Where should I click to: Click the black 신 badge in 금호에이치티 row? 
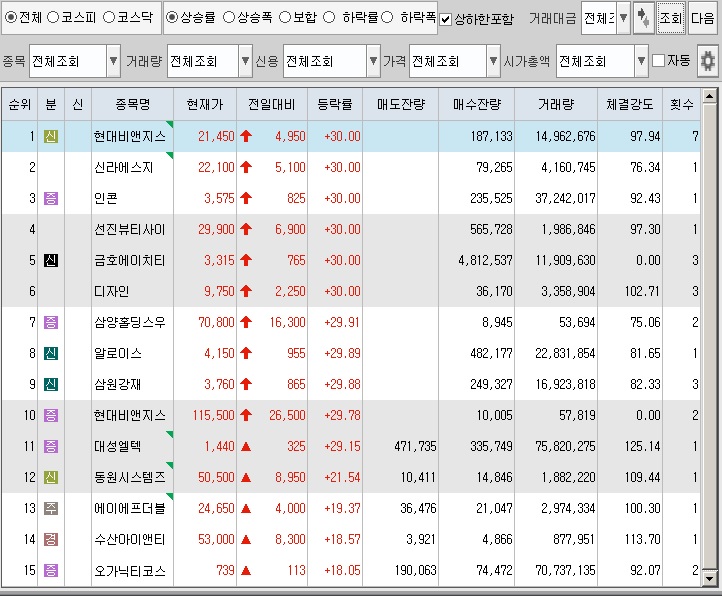[x=51, y=260]
